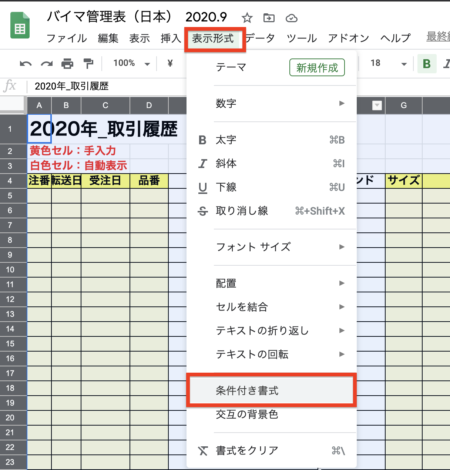Check the cloud save status icon
The height and width of the screenshot is (470, 450).
[x=292, y=18]
